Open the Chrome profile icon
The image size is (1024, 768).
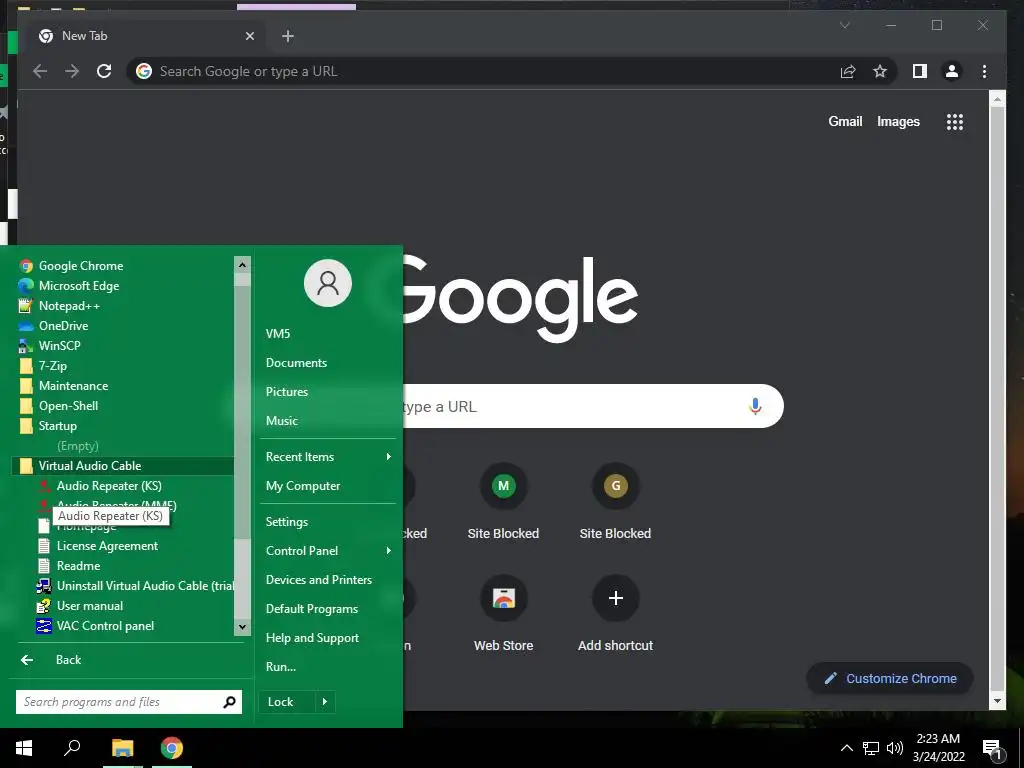(x=952, y=71)
